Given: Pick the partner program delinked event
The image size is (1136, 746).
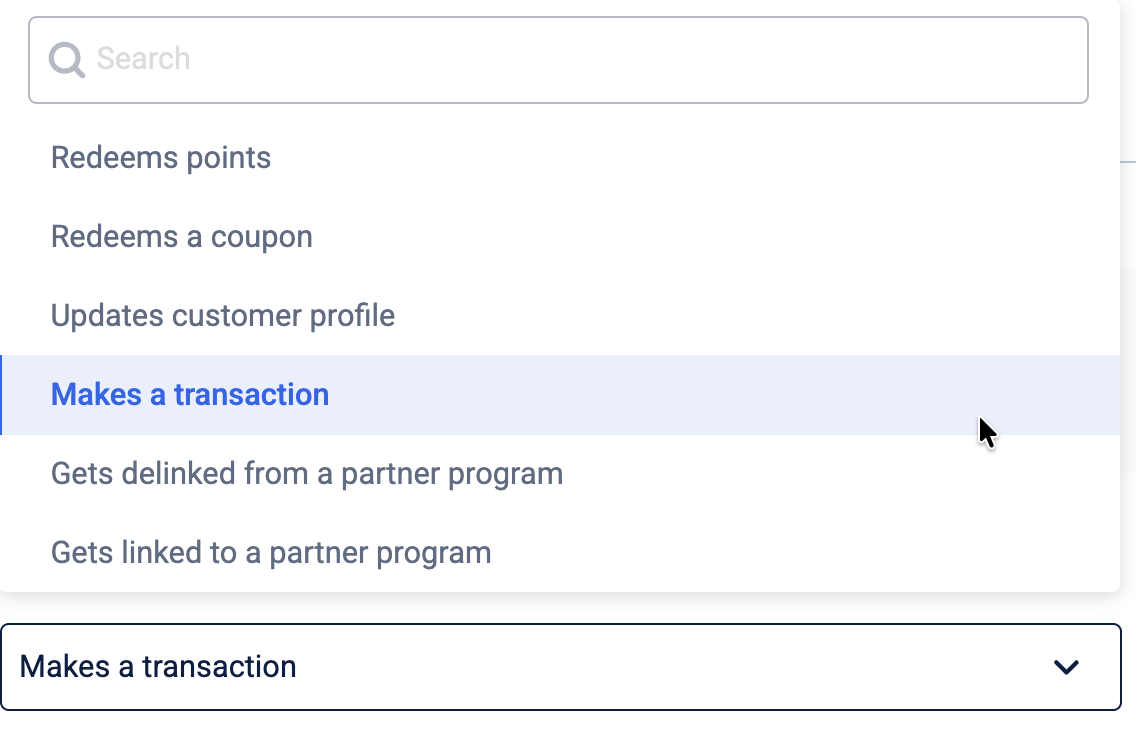Looking at the screenshot, I should 307,473.
